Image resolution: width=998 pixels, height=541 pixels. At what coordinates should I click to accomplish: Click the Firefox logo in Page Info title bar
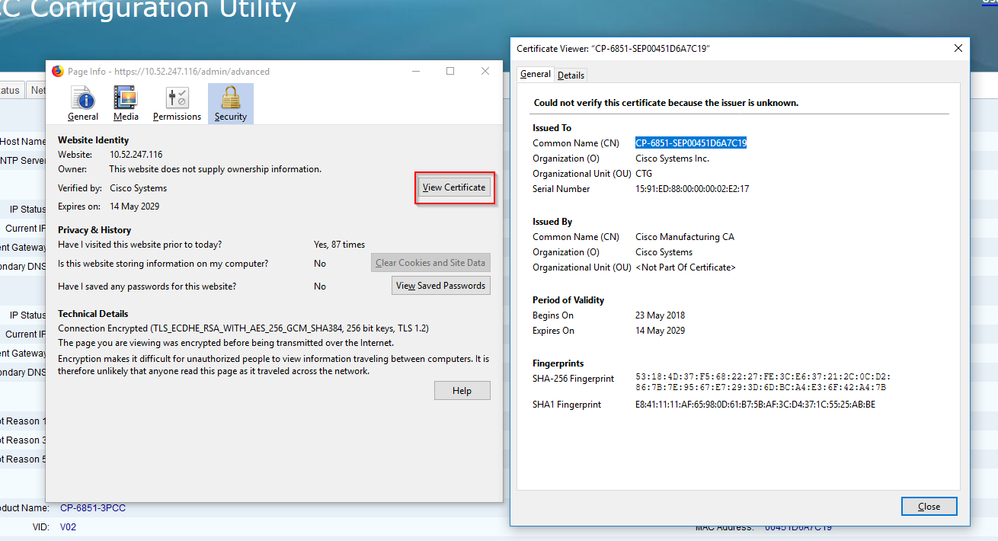coord(58,71)
